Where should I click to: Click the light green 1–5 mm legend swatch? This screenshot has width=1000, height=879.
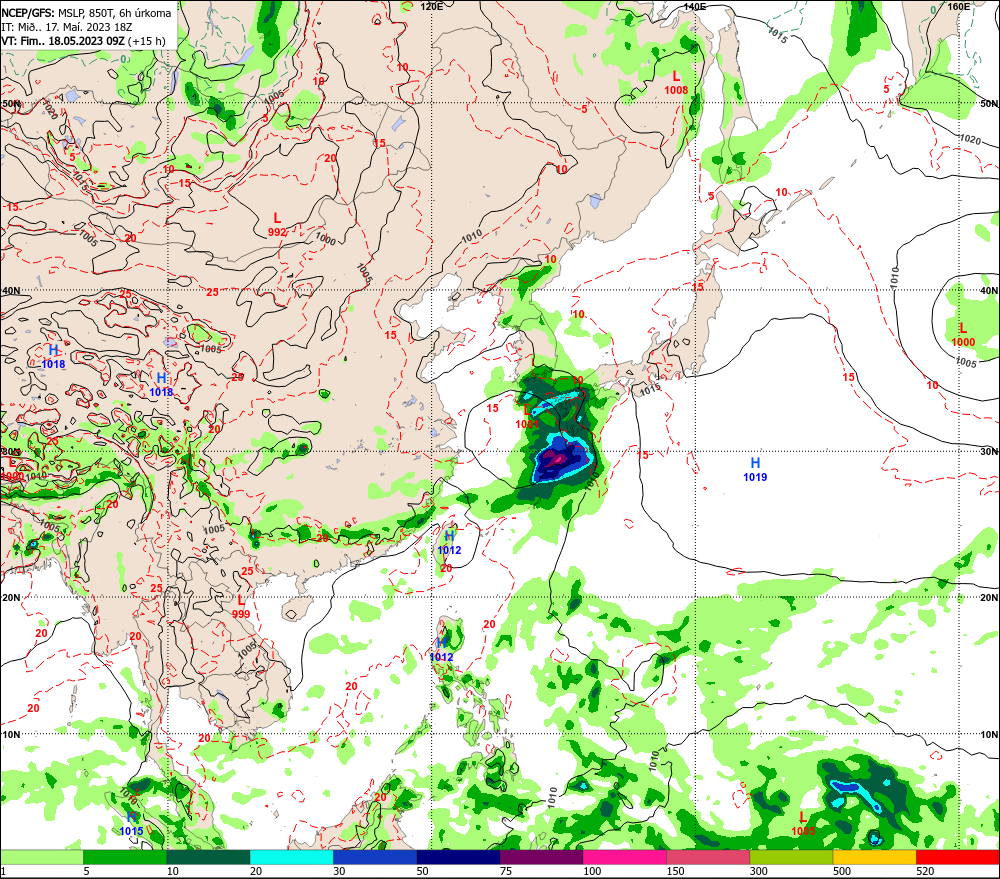[x=41, y=857]
